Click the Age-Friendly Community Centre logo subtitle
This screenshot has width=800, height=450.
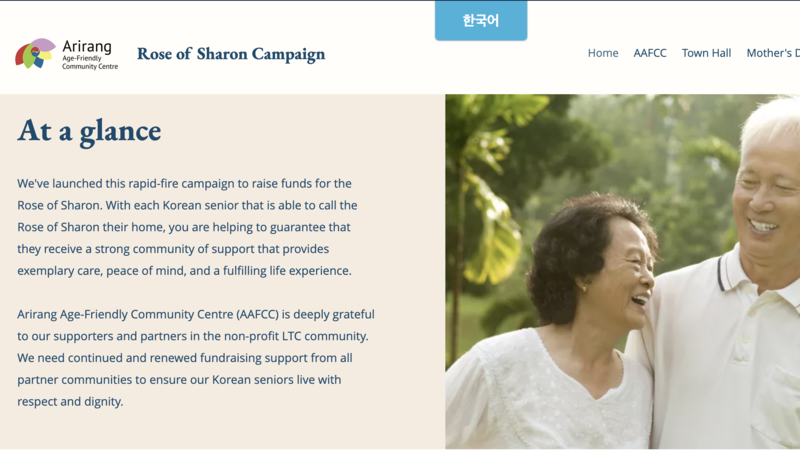(90, 63)
